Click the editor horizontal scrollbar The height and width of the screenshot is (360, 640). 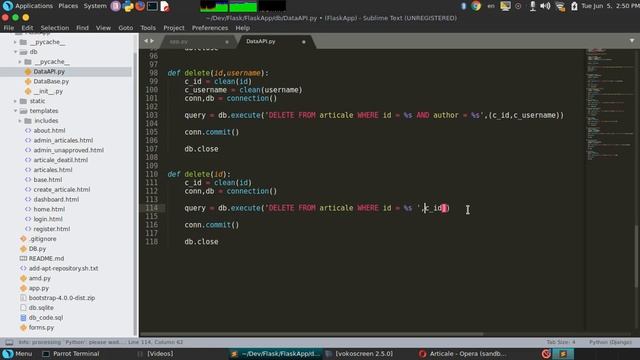(312, 334)
